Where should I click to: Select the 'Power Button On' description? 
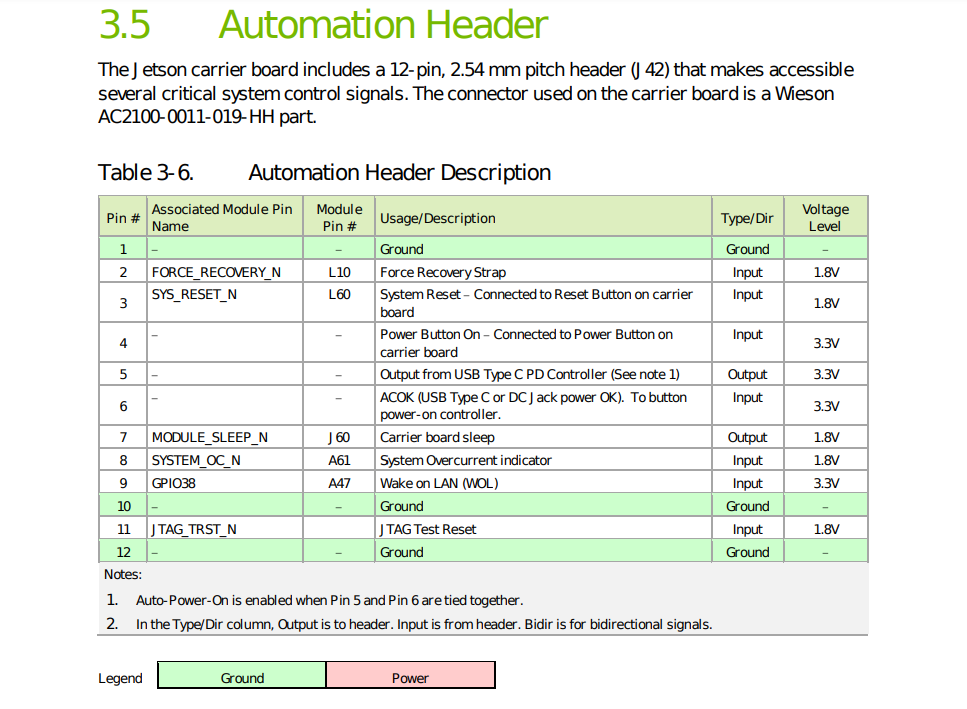(x=526, y=343)
